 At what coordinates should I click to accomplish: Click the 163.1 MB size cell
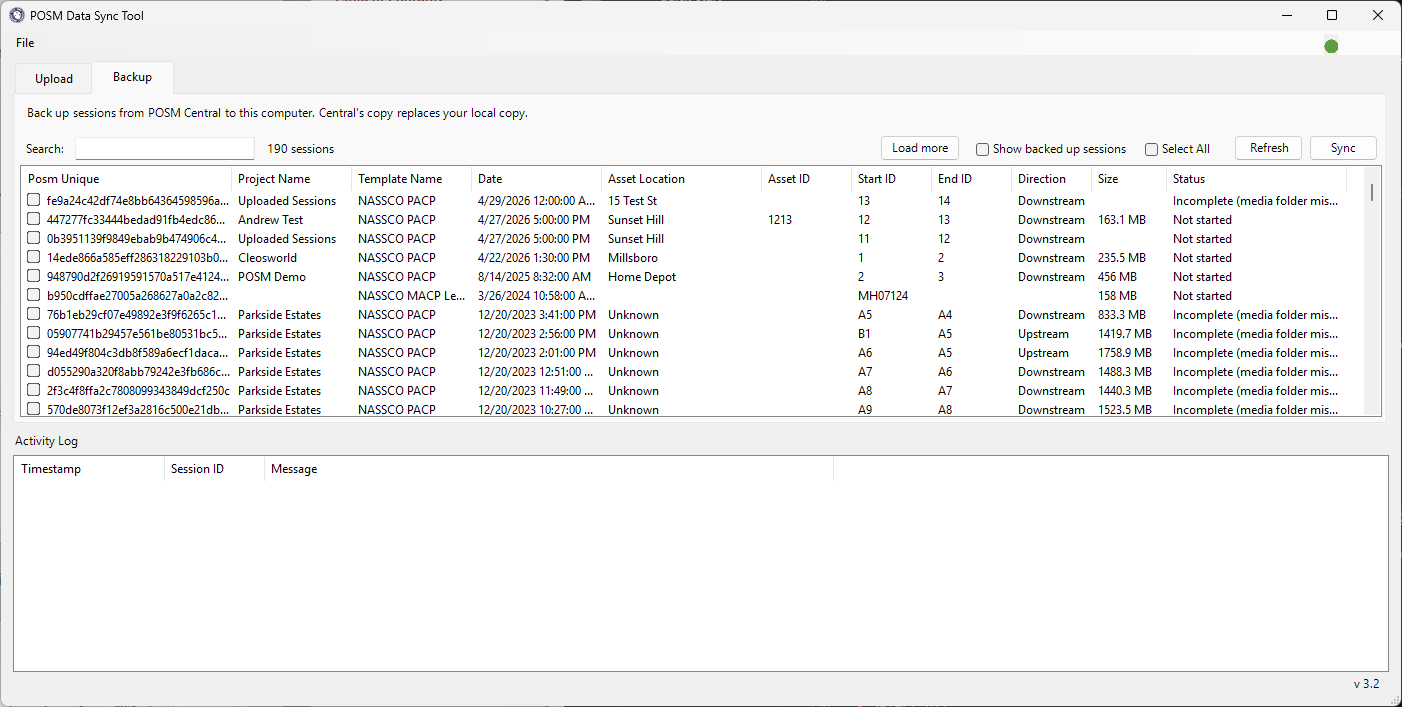1122,220
